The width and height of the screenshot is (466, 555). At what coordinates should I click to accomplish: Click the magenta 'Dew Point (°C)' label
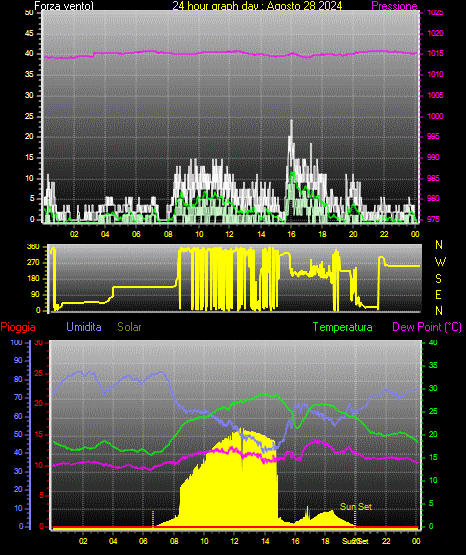pyautogui.click(x=427, y=327)
